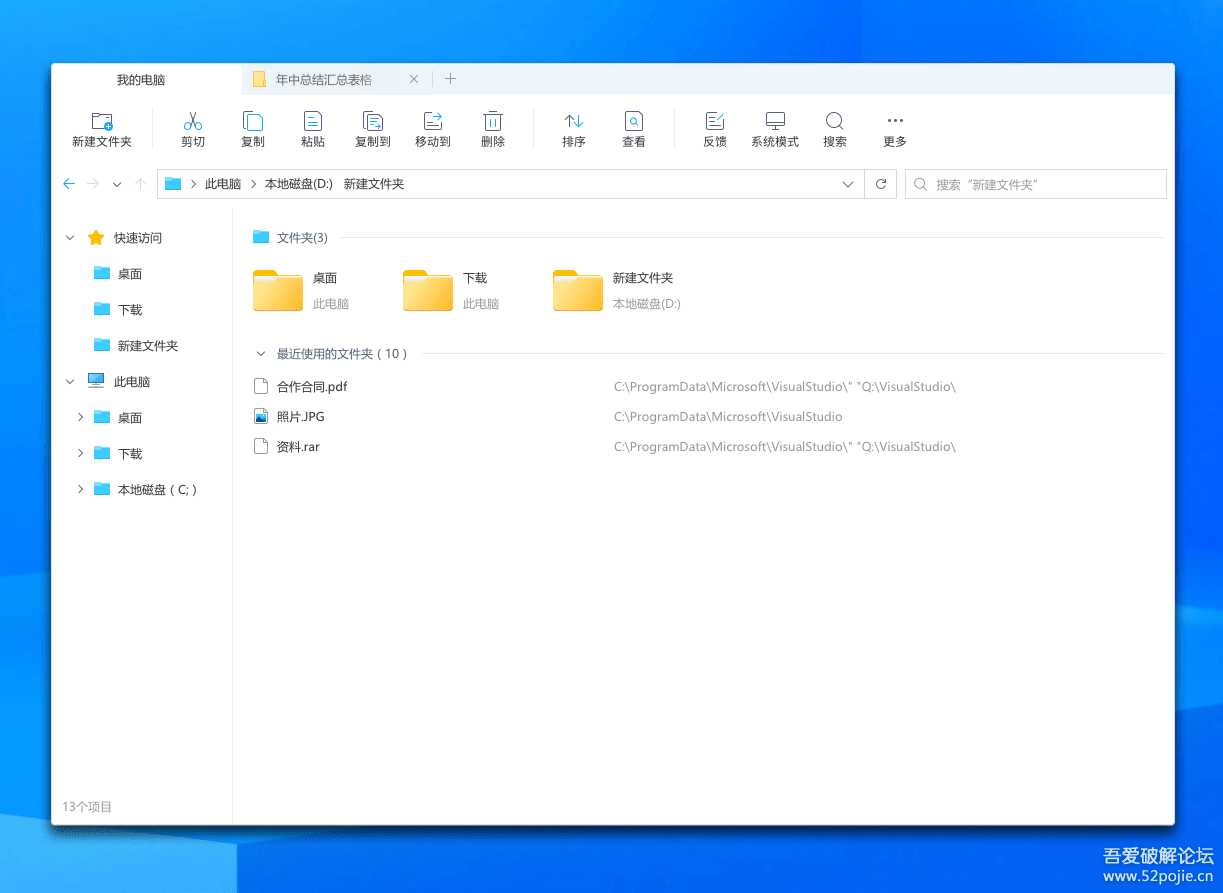This screenshot has height=893, width=1223.
Task: Click the 移动到 (move to) icon
Action: click(433, 122)
